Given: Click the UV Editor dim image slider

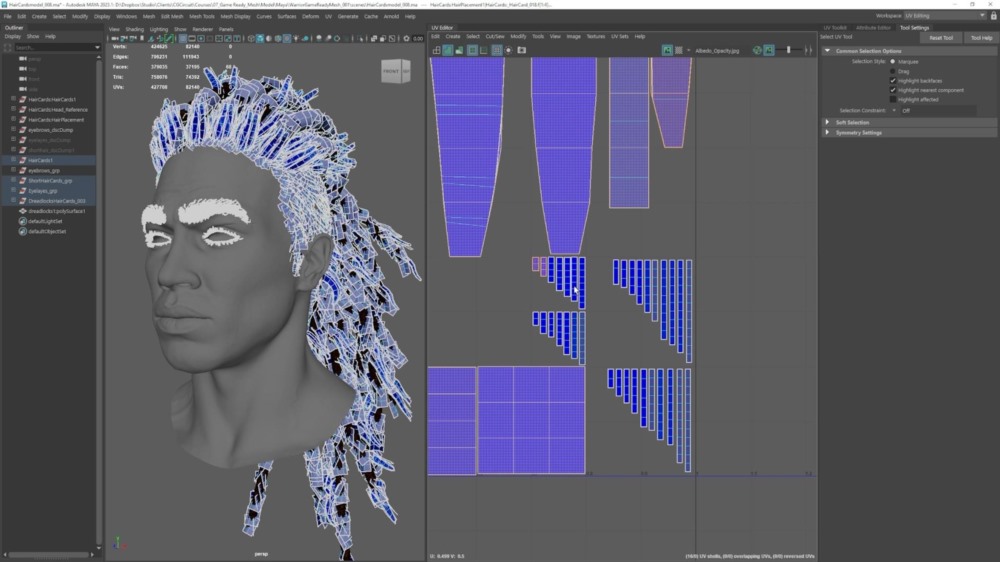Looking at the screenshot, I should (x=789, y=50).
